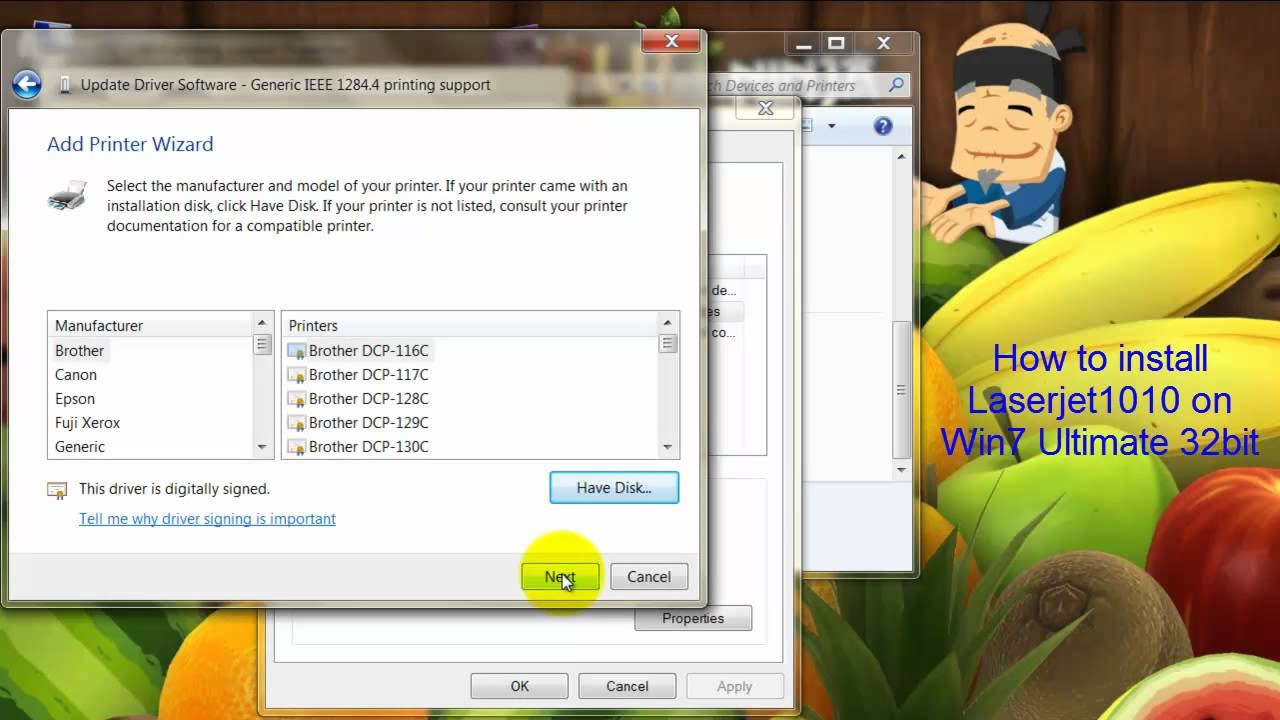The width and height of the screenshot is (1280, 720).
Task: Click OK in background properties dialog
Action: click(x=520, y=686)
